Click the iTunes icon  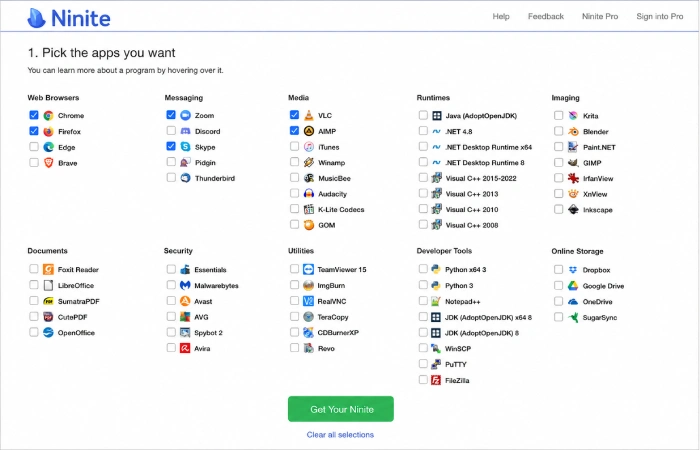(308, 146)
